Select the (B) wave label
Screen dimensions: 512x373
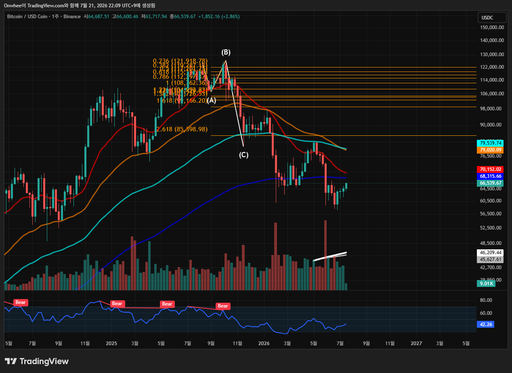[x=226, y=52]
